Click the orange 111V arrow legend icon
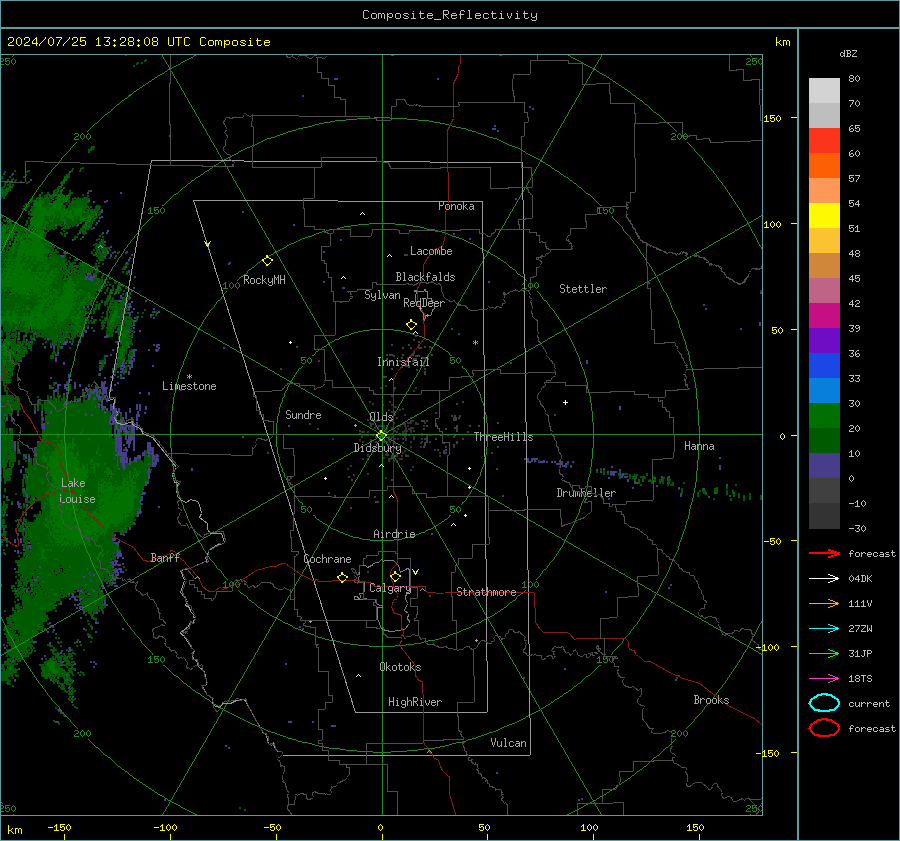The width and height of the screenshot is (900, 841). (x=824, y=603)
